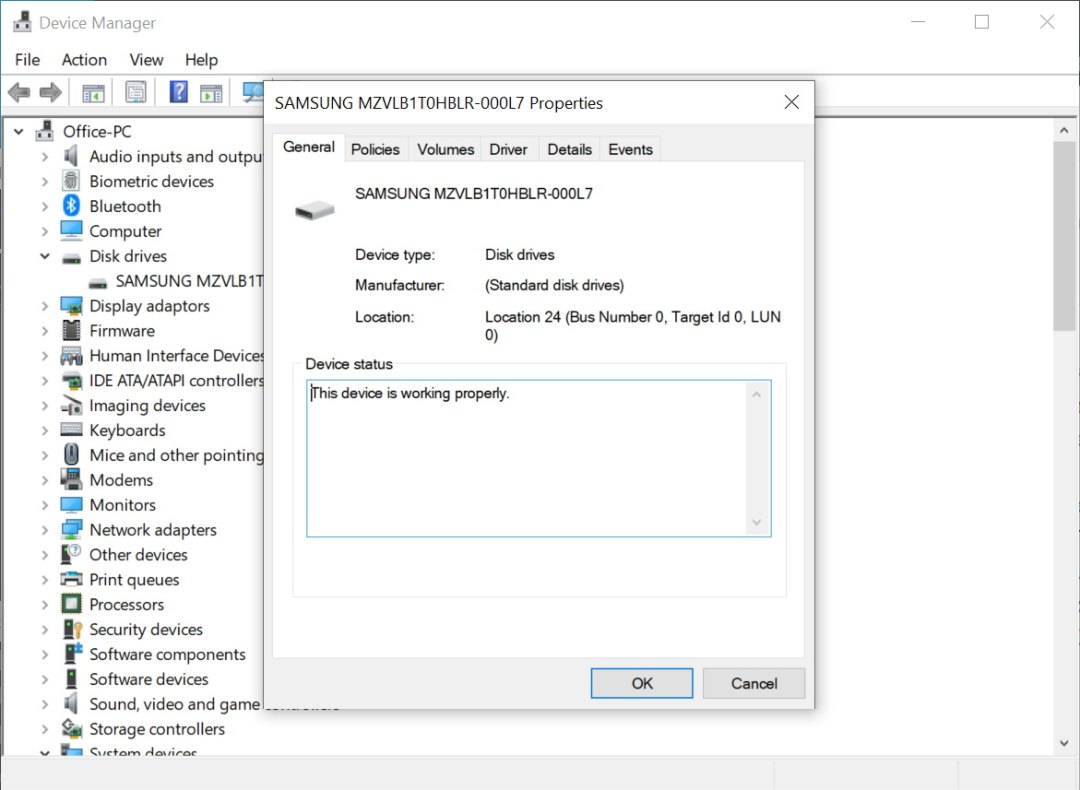
Task: Switch to the Details tab
Action: click(570, 149)
